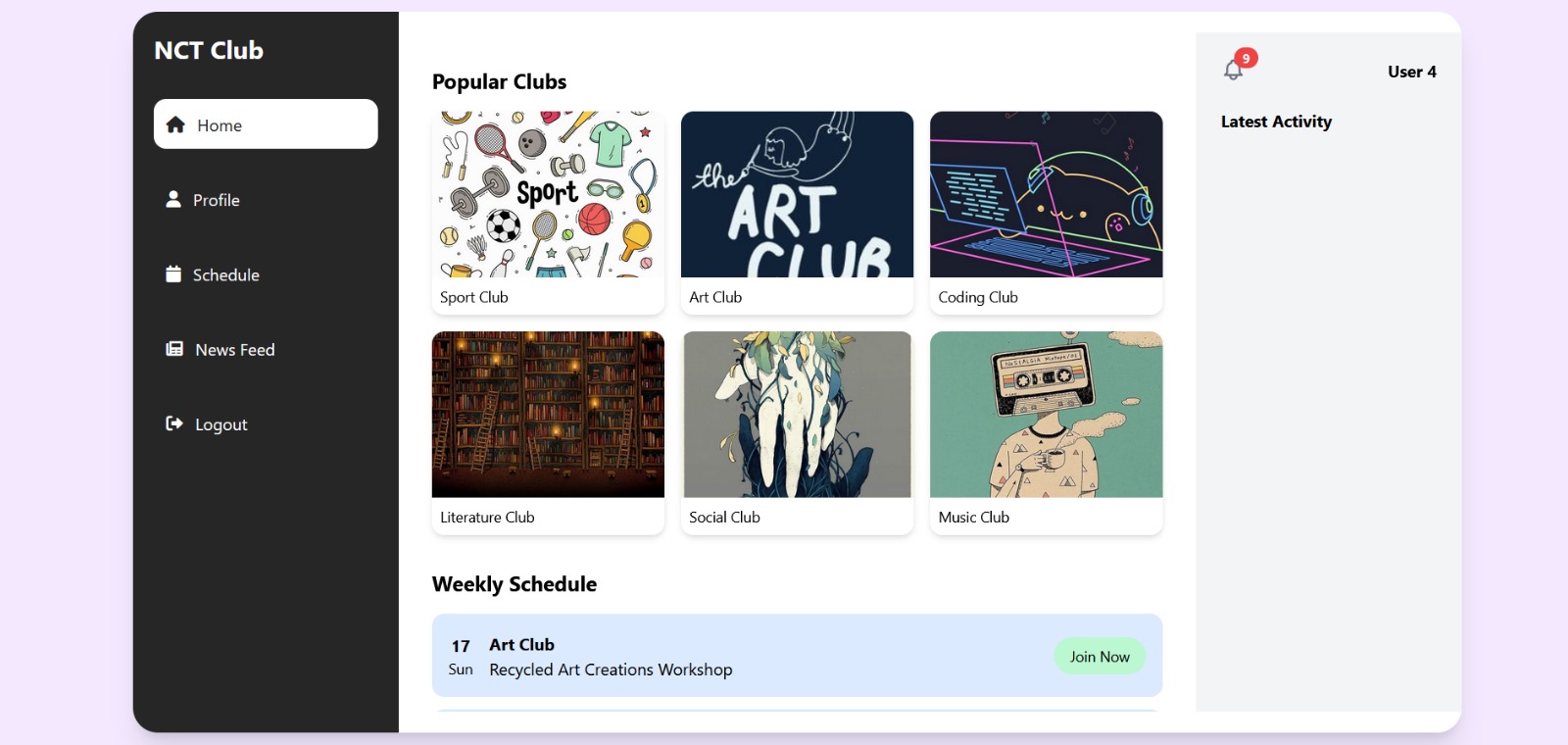Select the Art Club thumbnail
Screen dimensions: 1568x745
797,194
